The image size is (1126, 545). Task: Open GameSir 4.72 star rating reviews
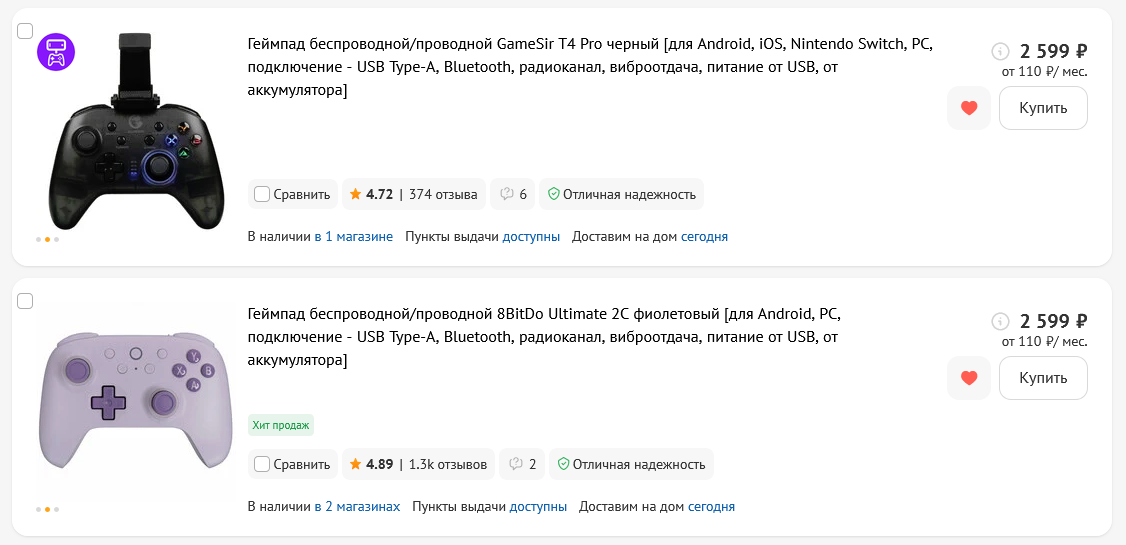click(x=414, y=194)
